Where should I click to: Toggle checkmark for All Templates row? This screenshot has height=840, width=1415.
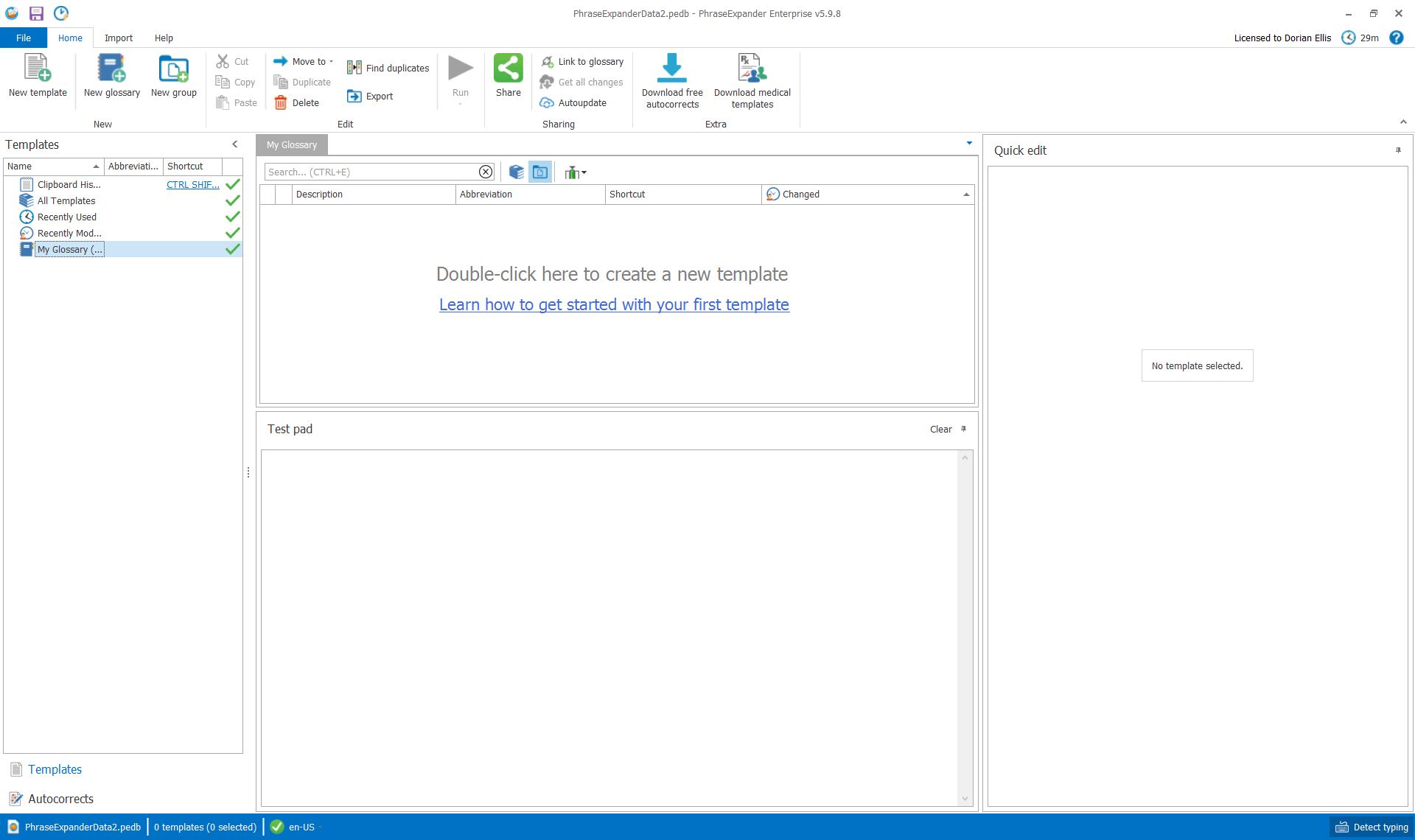(233, 200)
